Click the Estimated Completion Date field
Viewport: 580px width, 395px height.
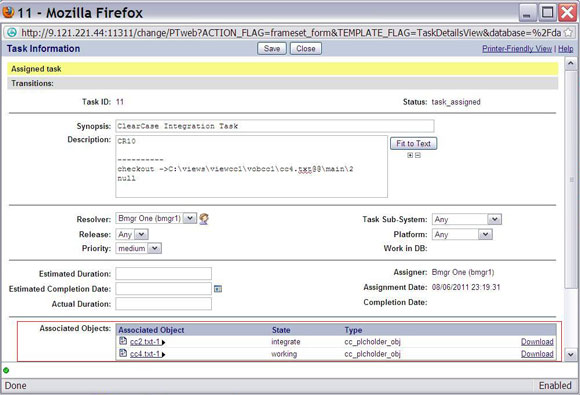tap(163, 289)
